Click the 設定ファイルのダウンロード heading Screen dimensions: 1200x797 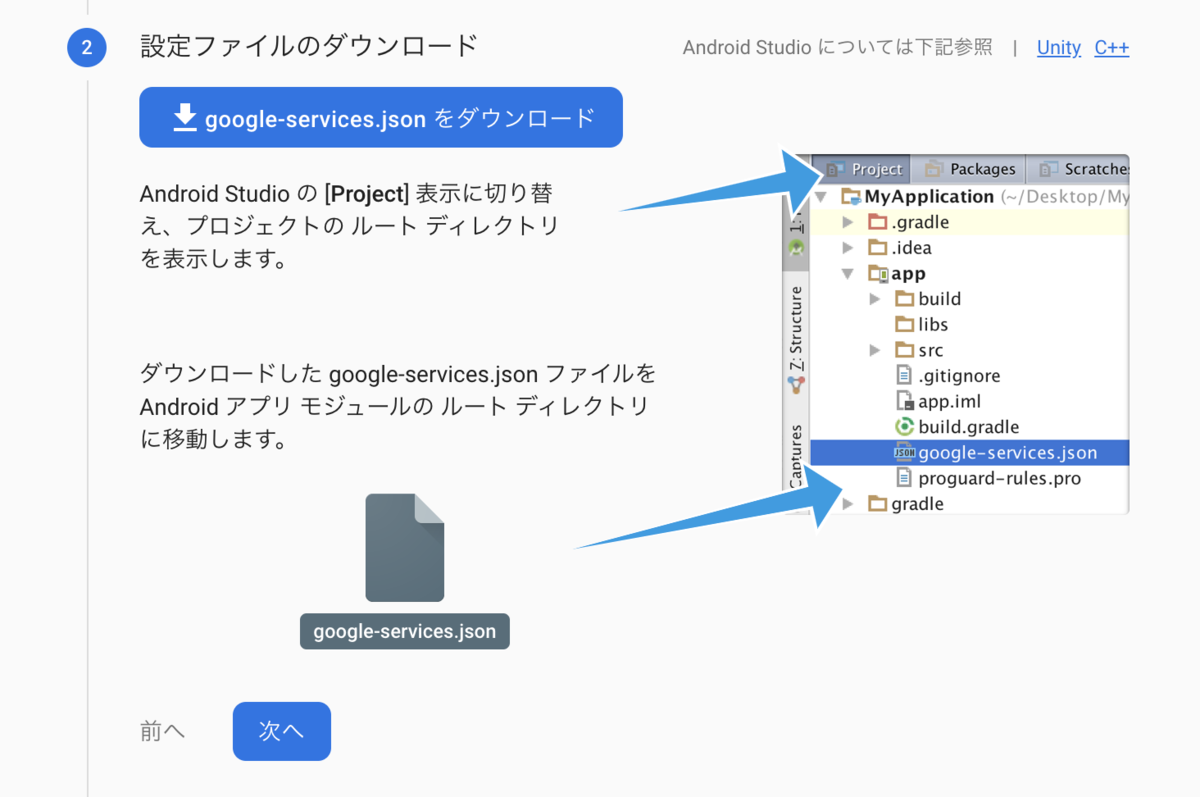[309, 46]
